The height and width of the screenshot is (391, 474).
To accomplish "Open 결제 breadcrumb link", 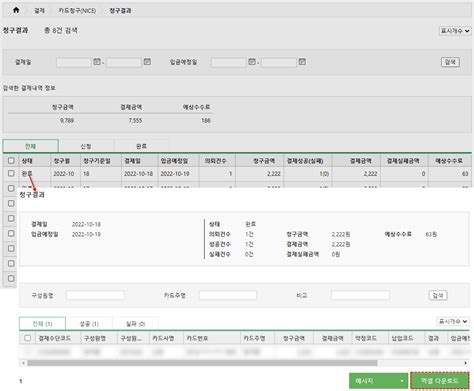I will pyautogui.click(x=39, y=11).
